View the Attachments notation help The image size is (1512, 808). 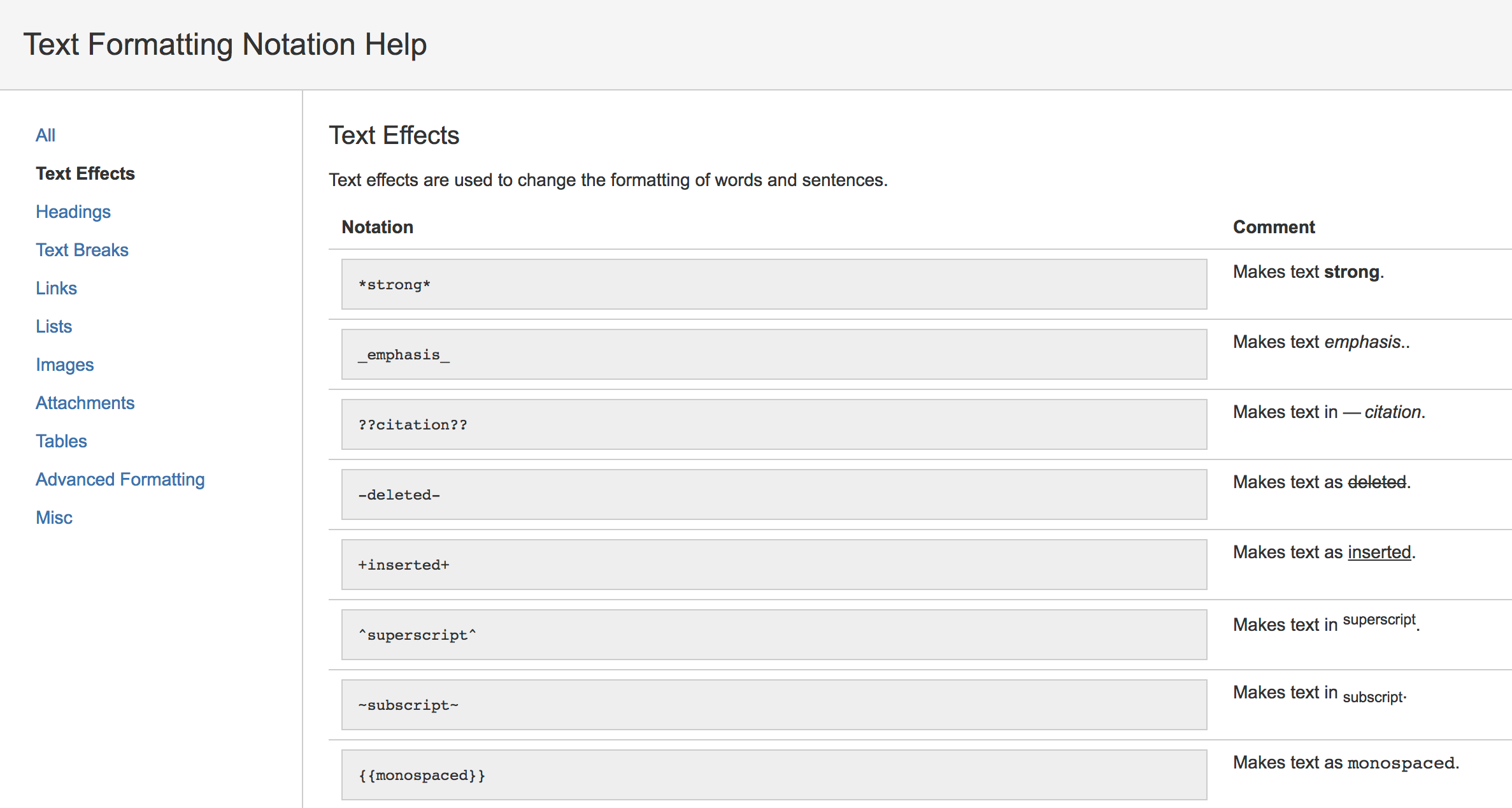(x=85, y=402)
